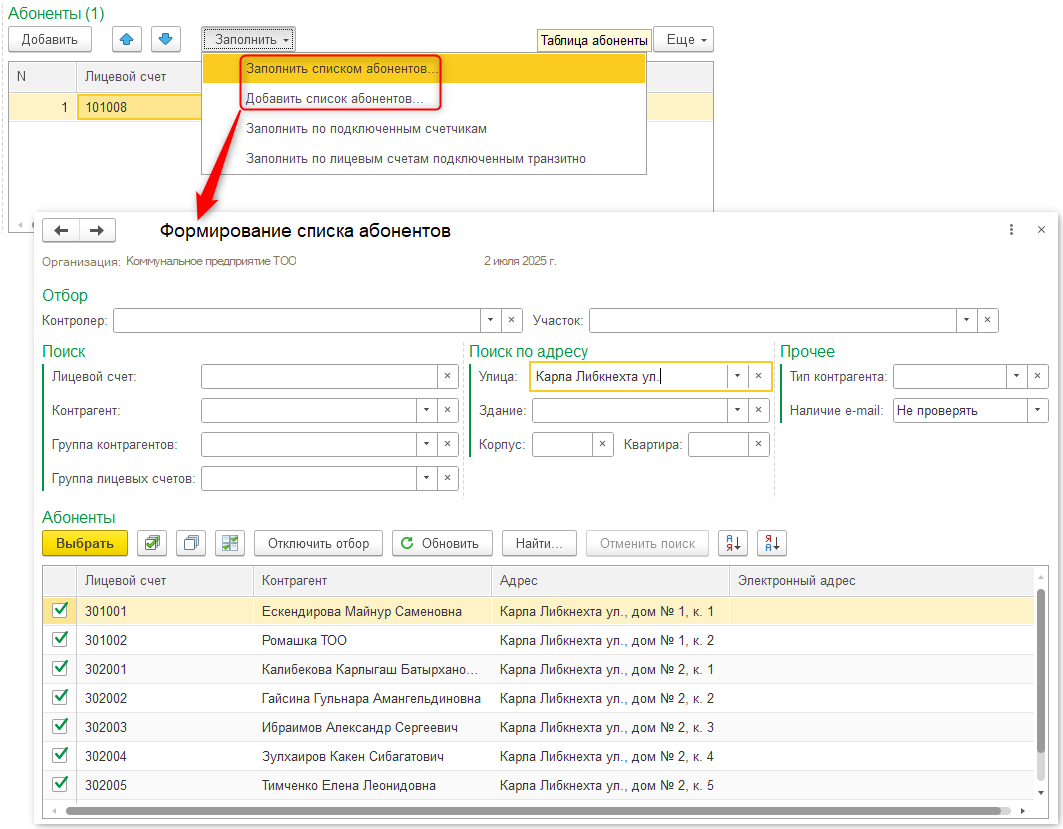
Task: Click the check all rows icon
Action: (x=151, y=543)
